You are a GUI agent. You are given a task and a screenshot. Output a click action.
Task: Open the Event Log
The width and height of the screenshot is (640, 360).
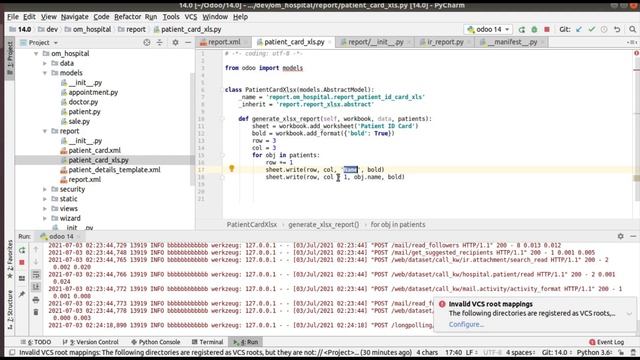[607, 342]
